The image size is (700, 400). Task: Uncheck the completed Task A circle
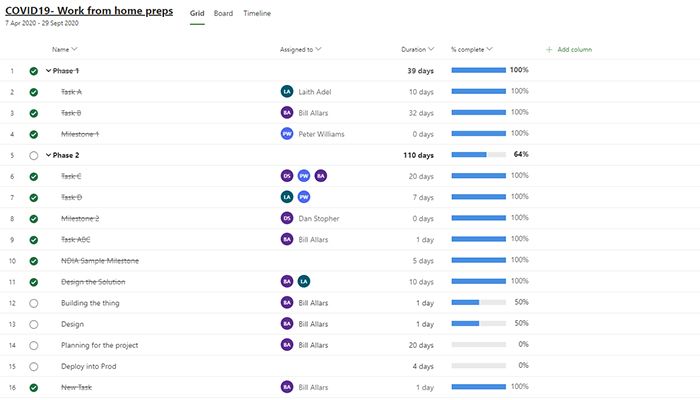coord(34,92)
